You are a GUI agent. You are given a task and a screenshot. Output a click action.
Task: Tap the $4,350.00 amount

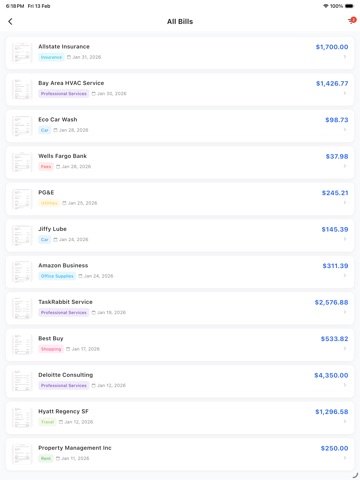[331, 375]
